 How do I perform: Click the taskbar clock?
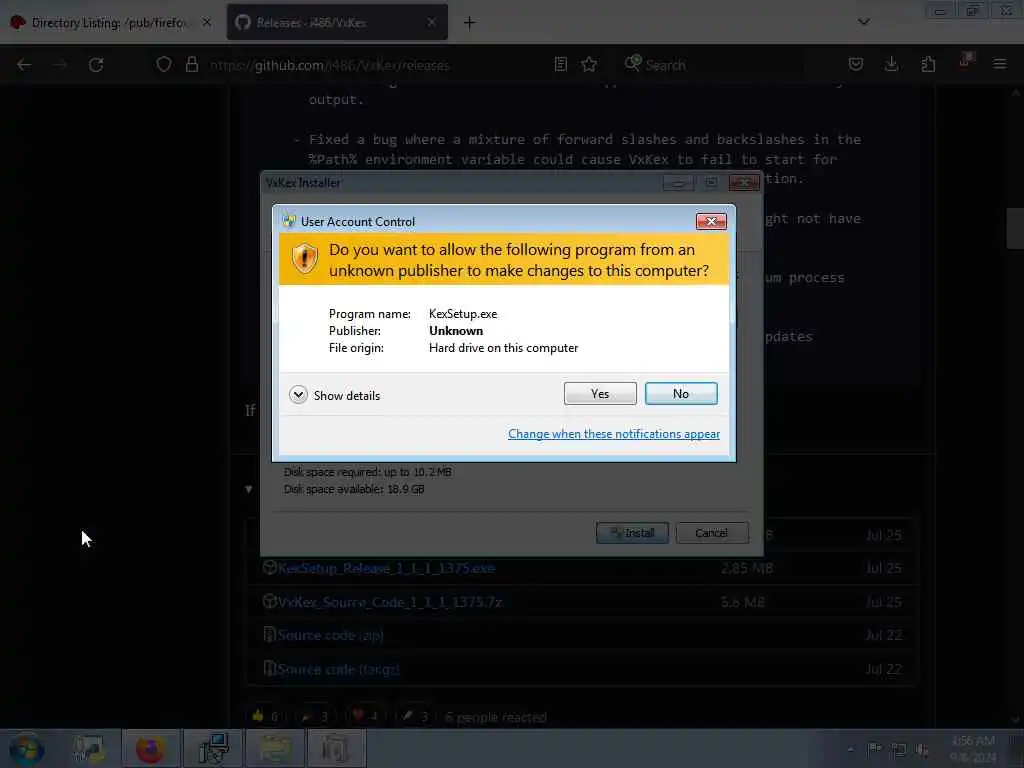click(x=973, y=749)
